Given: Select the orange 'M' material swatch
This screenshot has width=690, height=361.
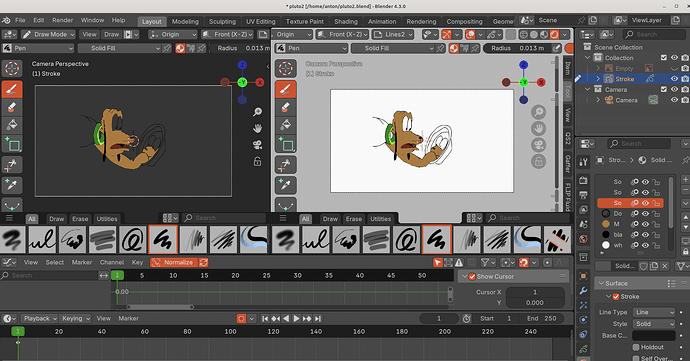Looking at the screenshot, I should click(606, 224).
